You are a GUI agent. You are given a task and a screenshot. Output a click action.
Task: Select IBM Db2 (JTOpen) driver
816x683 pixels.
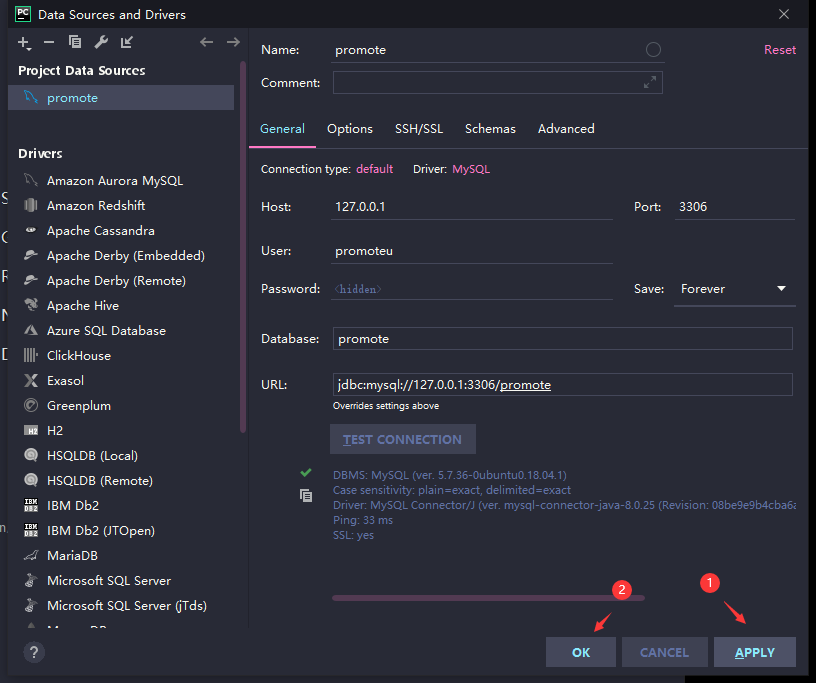pos(100,530)
